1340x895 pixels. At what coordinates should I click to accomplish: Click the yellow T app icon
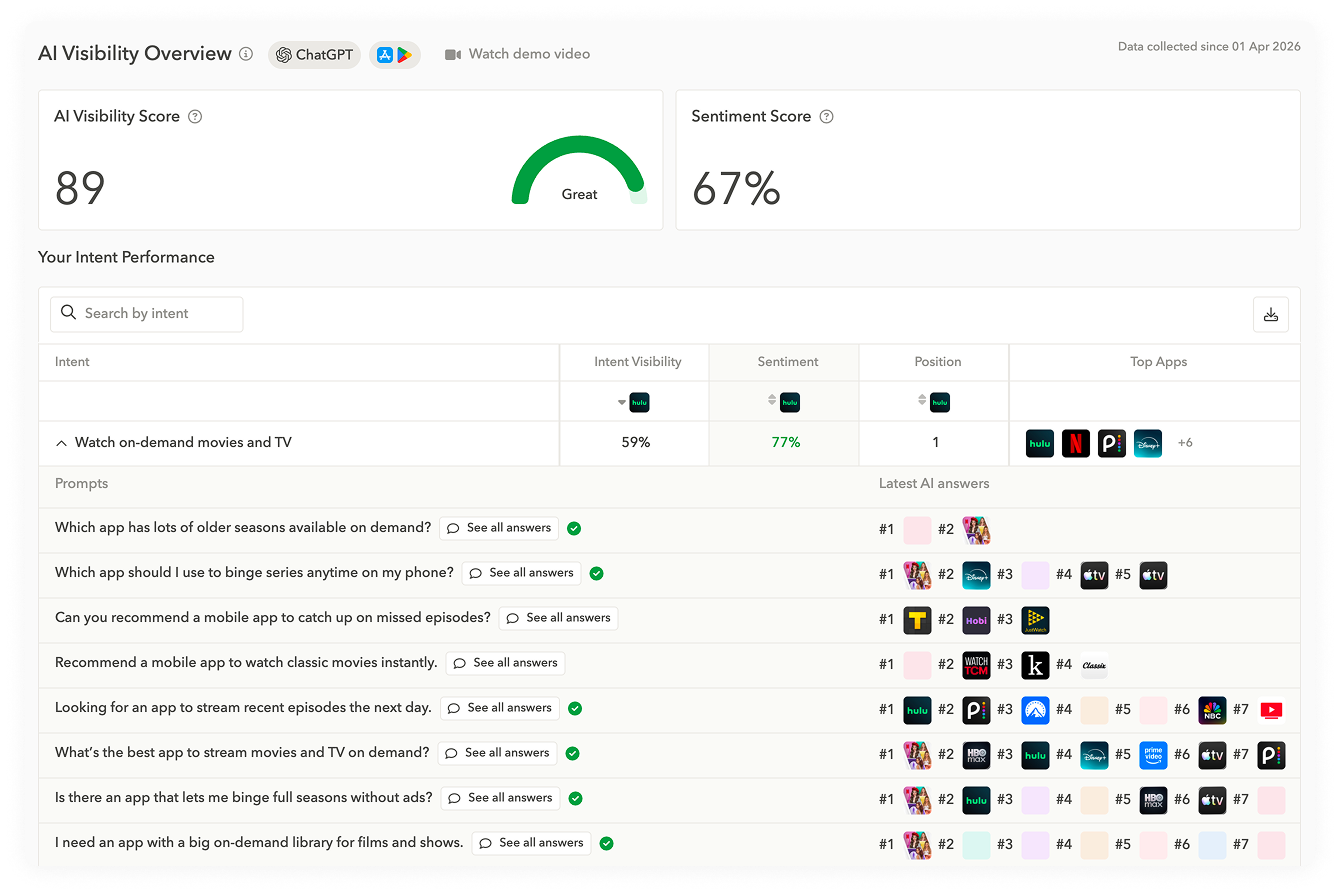(x=917, y=620)
